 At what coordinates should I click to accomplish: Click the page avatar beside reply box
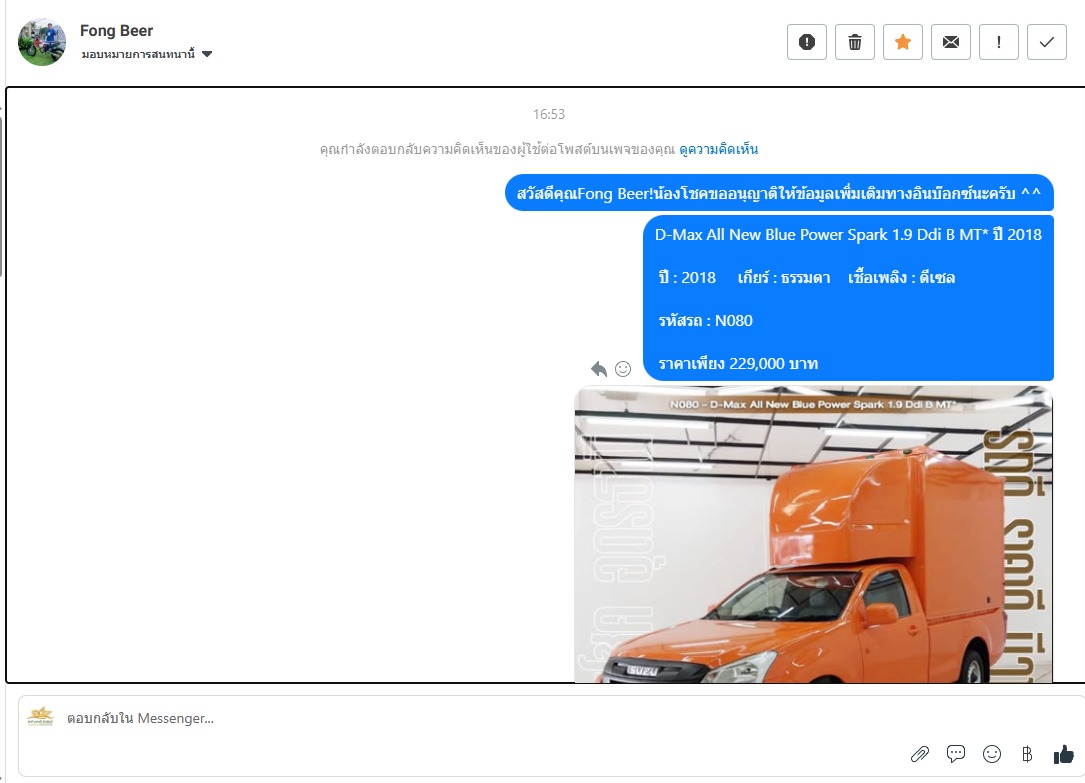[41, 717]
